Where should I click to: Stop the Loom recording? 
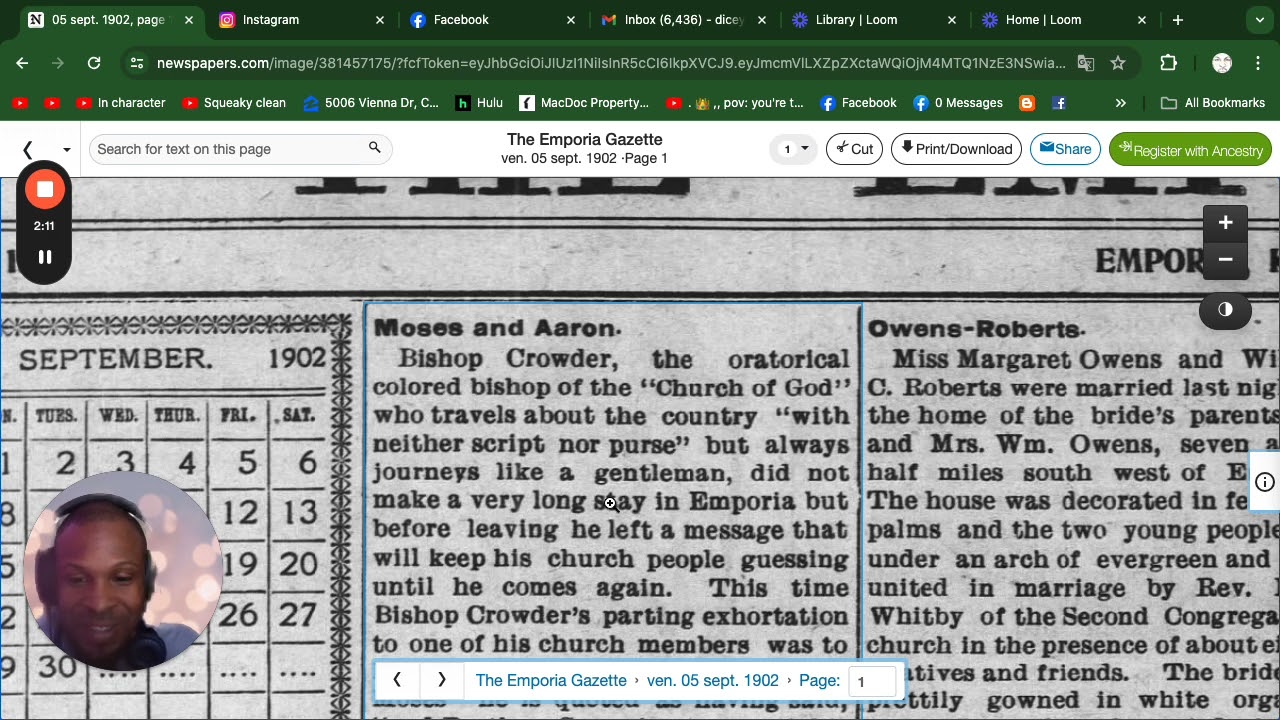click(x=45, y=190)
